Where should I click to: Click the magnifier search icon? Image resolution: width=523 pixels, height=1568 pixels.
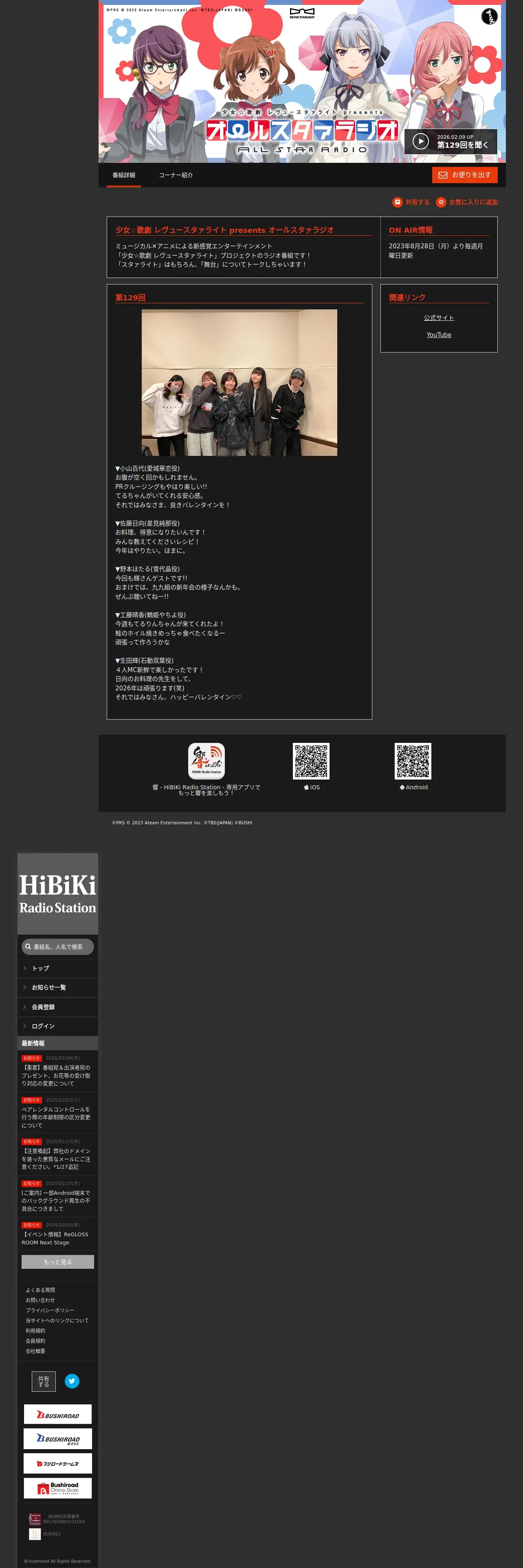click(28, 946)
